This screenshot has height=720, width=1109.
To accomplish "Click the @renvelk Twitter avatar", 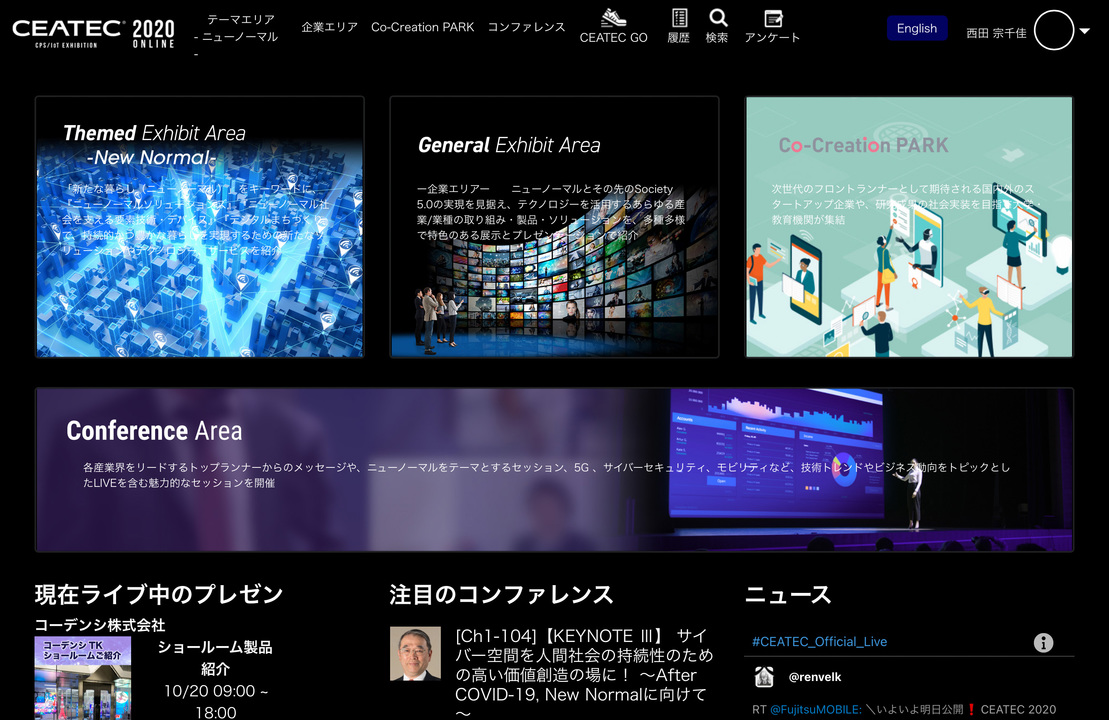I will [x=764, y=677].
